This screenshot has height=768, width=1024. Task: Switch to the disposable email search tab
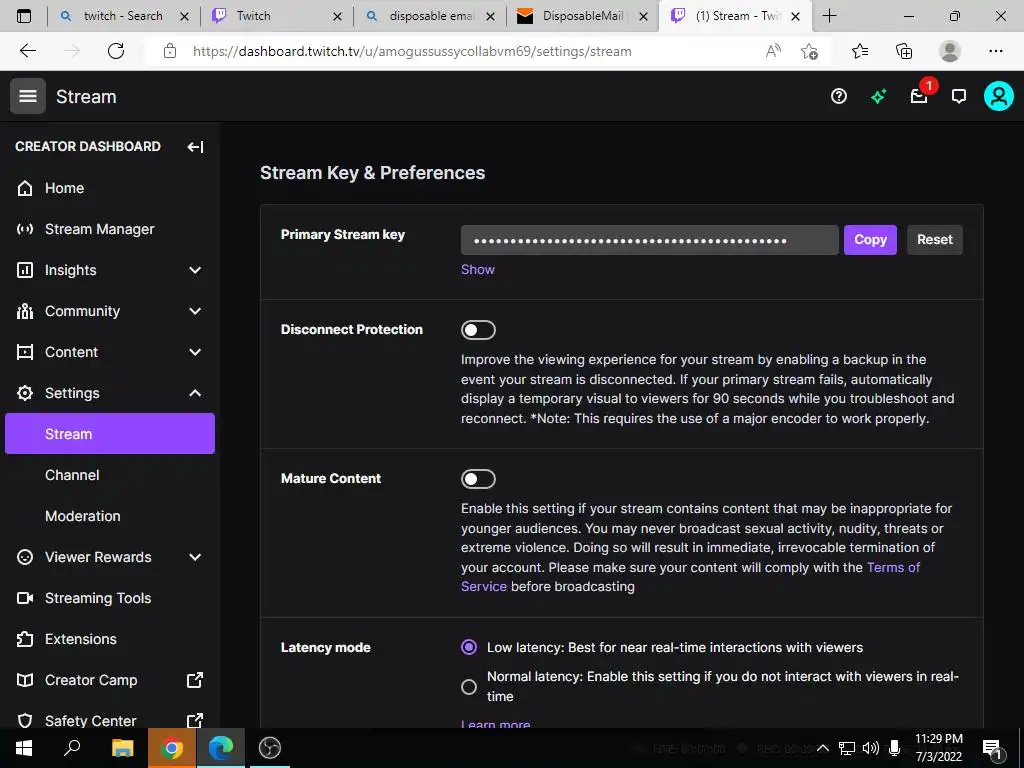click(430, 16)
